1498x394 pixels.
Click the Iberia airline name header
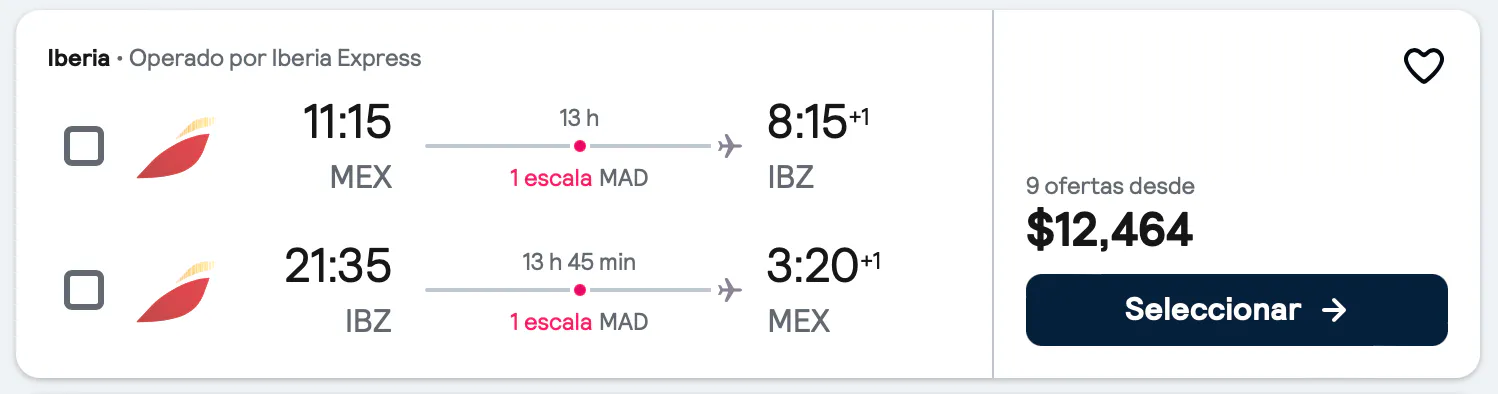79,58
